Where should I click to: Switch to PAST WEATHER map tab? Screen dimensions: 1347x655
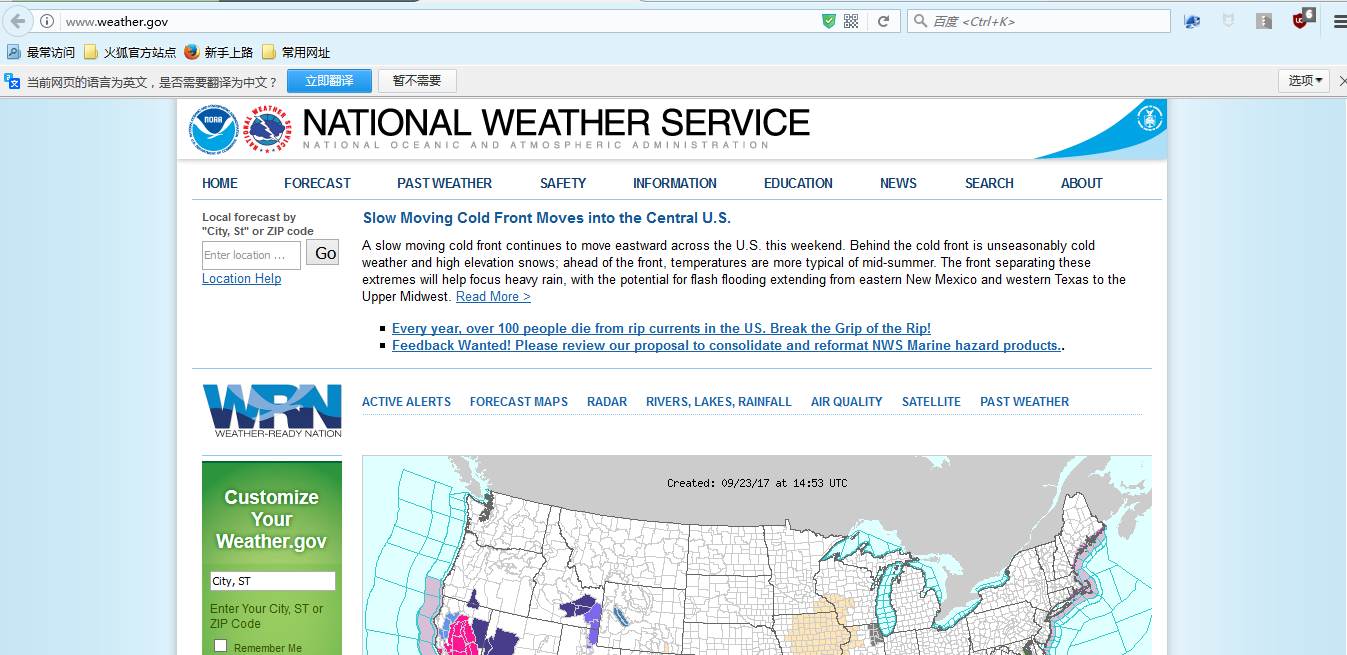click(1025, 402)
